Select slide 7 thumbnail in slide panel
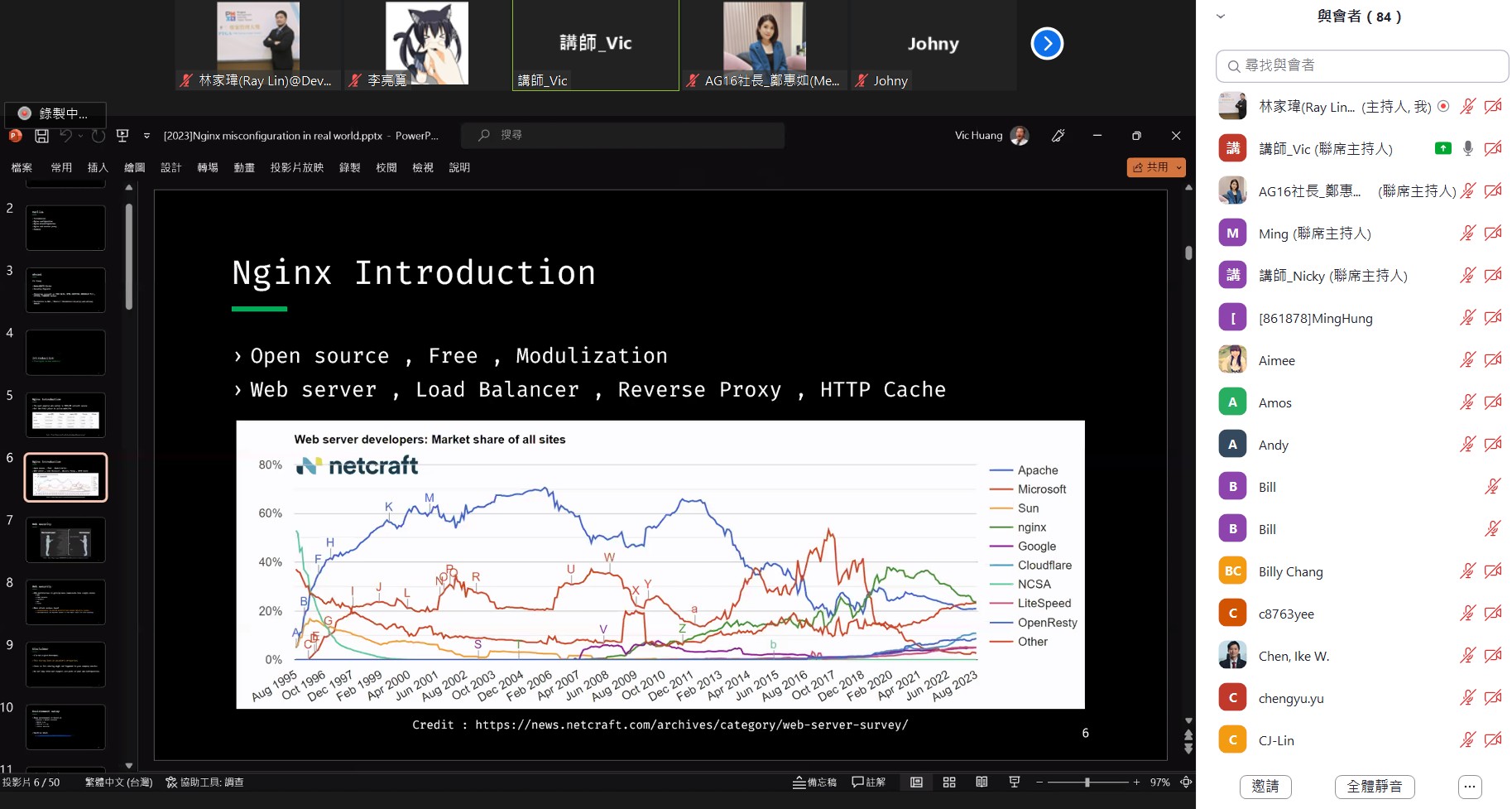This screenshot has width=1512, height=809. 65,540
